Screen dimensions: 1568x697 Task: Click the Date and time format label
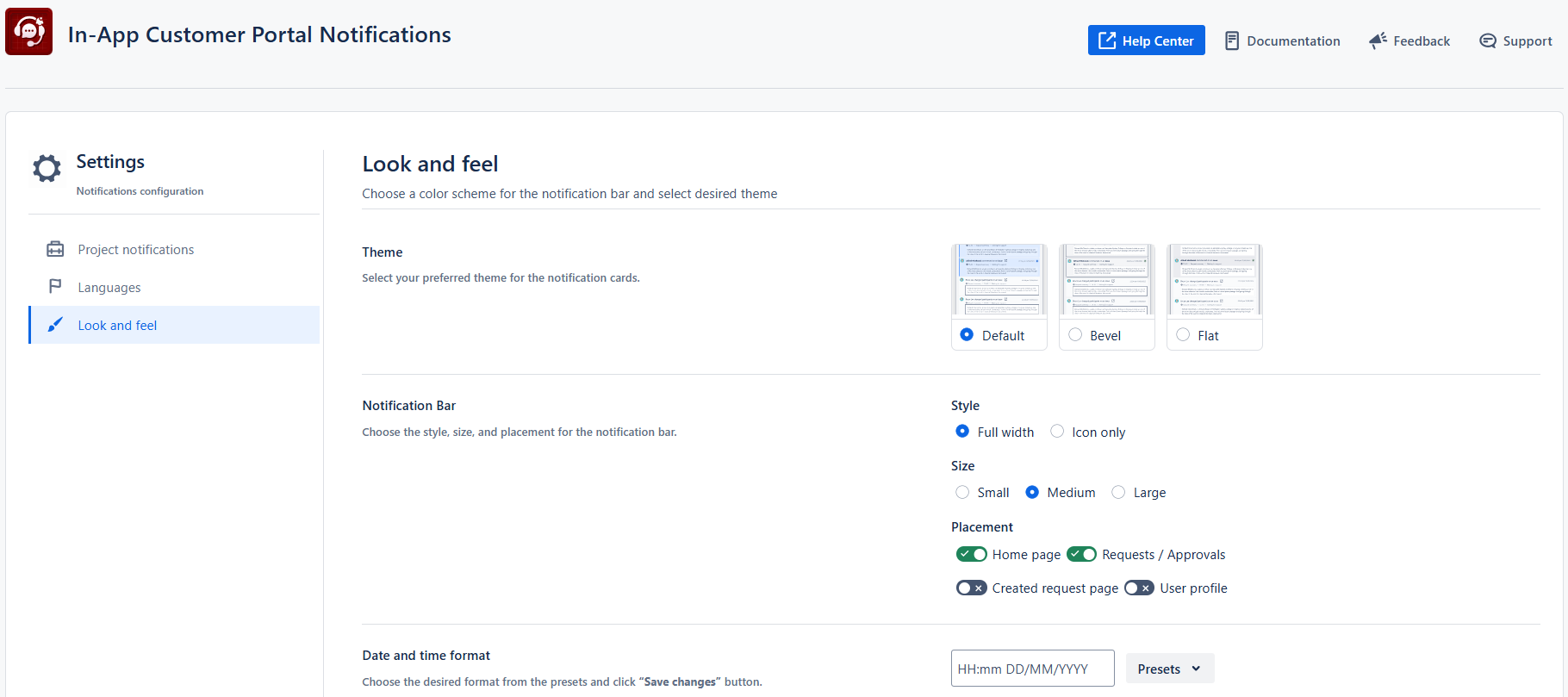pos(426,656)
